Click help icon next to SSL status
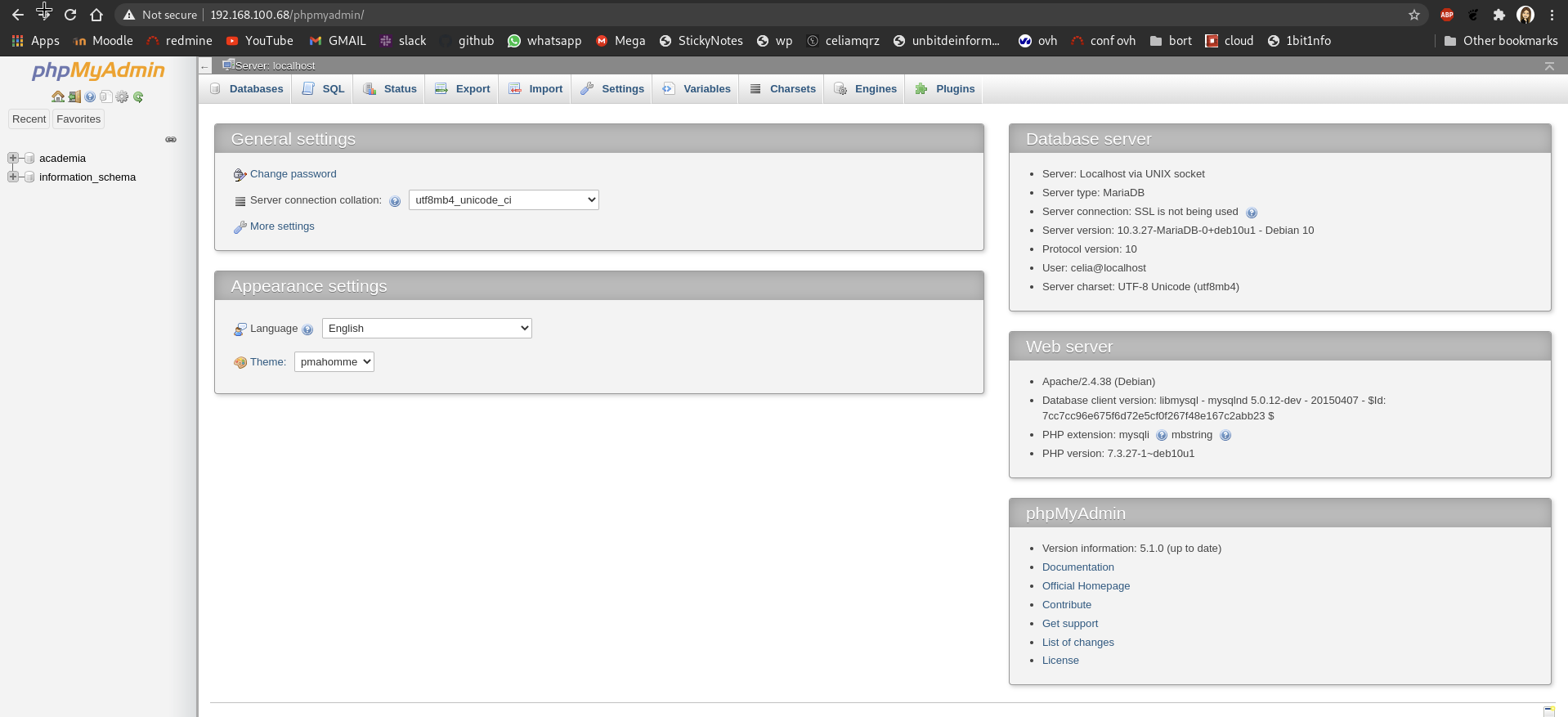Screen dimensions: 1568x717 tap(1251, 213)
